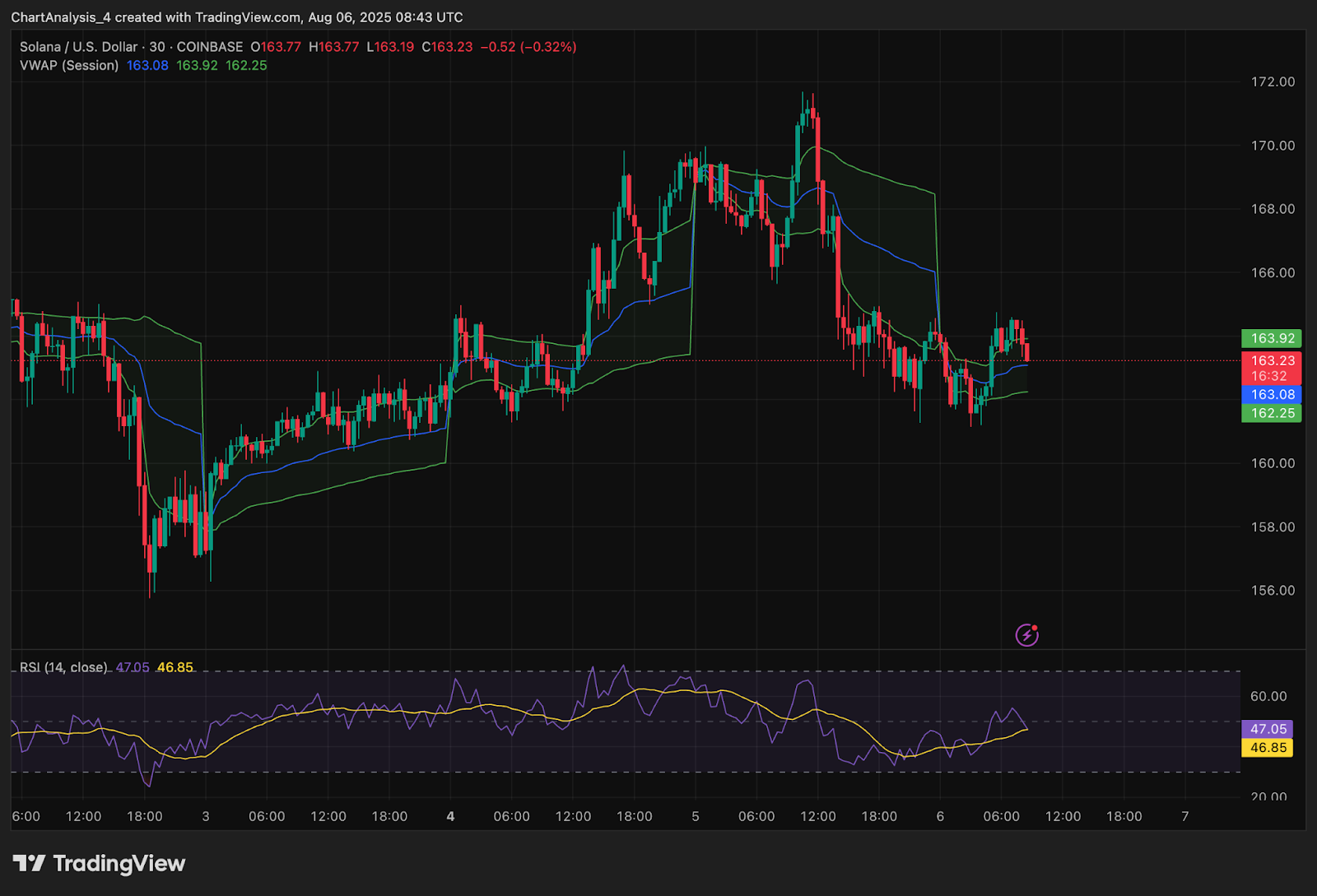Click the red 163.23 current price tag
The width and height of the screenshot is (1317, 896).
coord(1272,360)
